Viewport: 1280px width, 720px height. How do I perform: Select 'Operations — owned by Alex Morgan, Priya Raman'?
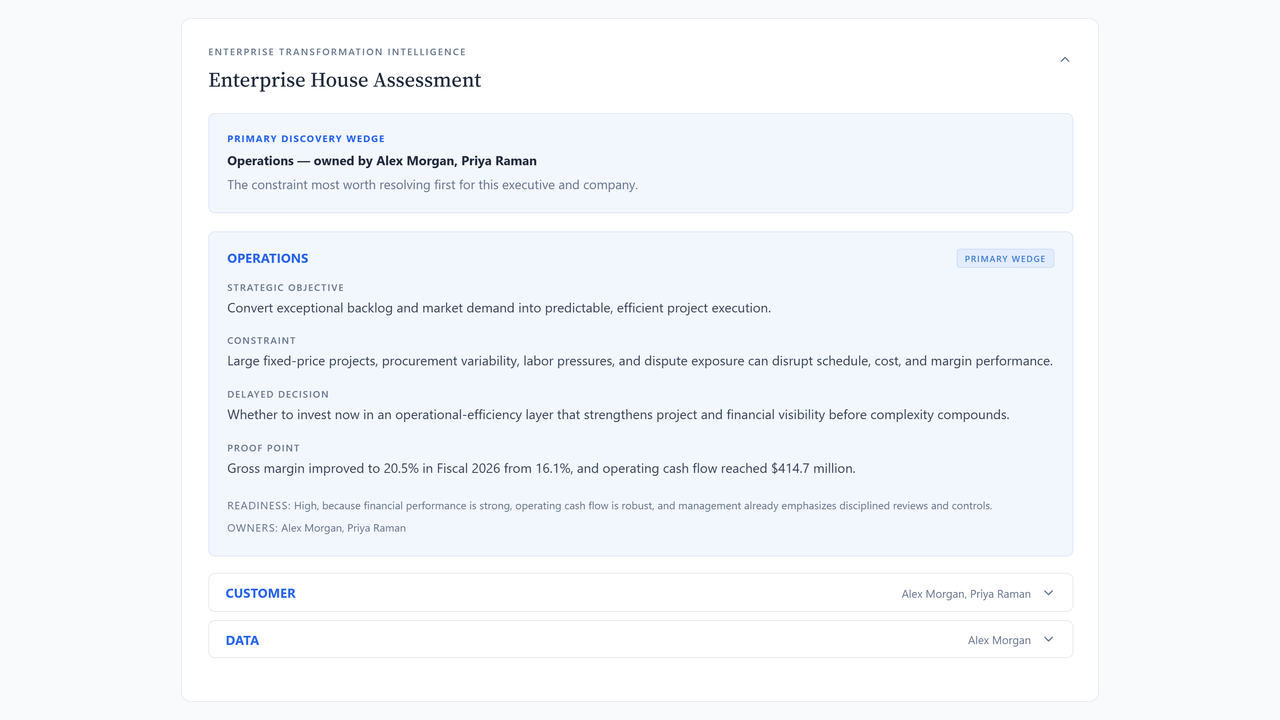click(382, 160)
